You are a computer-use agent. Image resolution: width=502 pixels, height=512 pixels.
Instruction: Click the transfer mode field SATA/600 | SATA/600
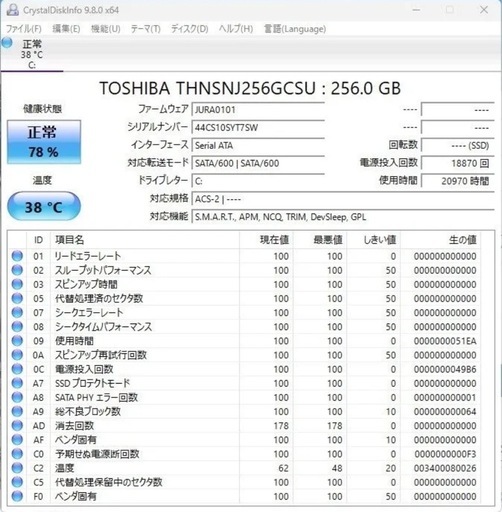click(x=258, y=163)
